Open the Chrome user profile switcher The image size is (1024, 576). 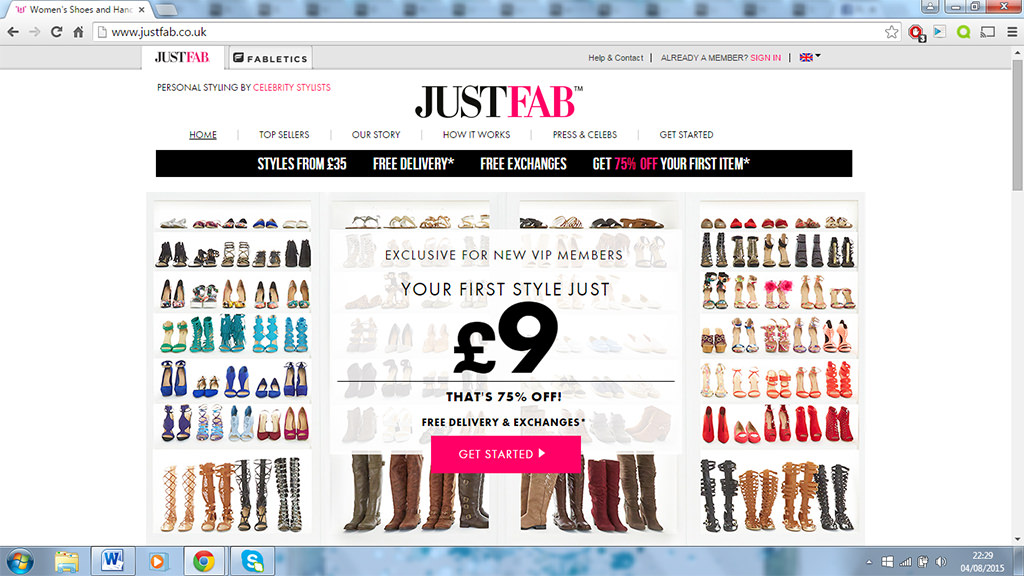coord(929,7)
